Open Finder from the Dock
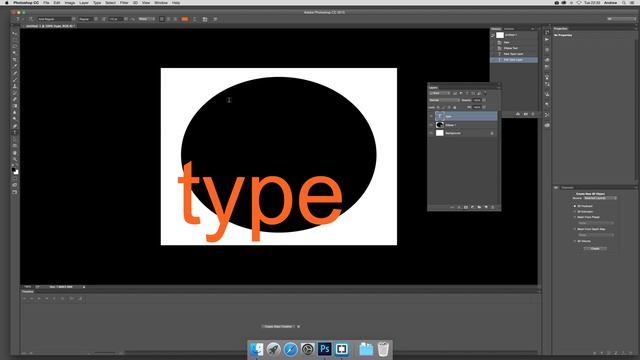The height and width of the screenshot is (360, 640). (257, 349)
